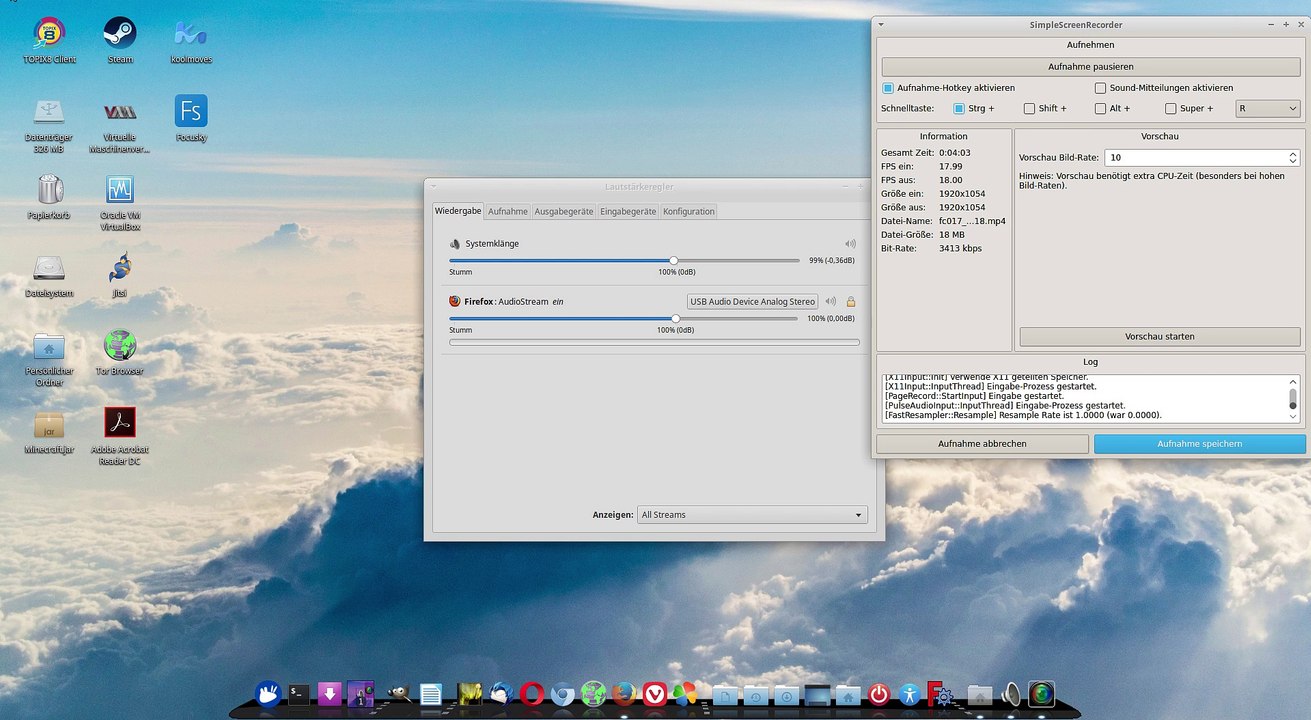
Task: Launch Vivaldi browser from the dock
Action: [654, 694]
